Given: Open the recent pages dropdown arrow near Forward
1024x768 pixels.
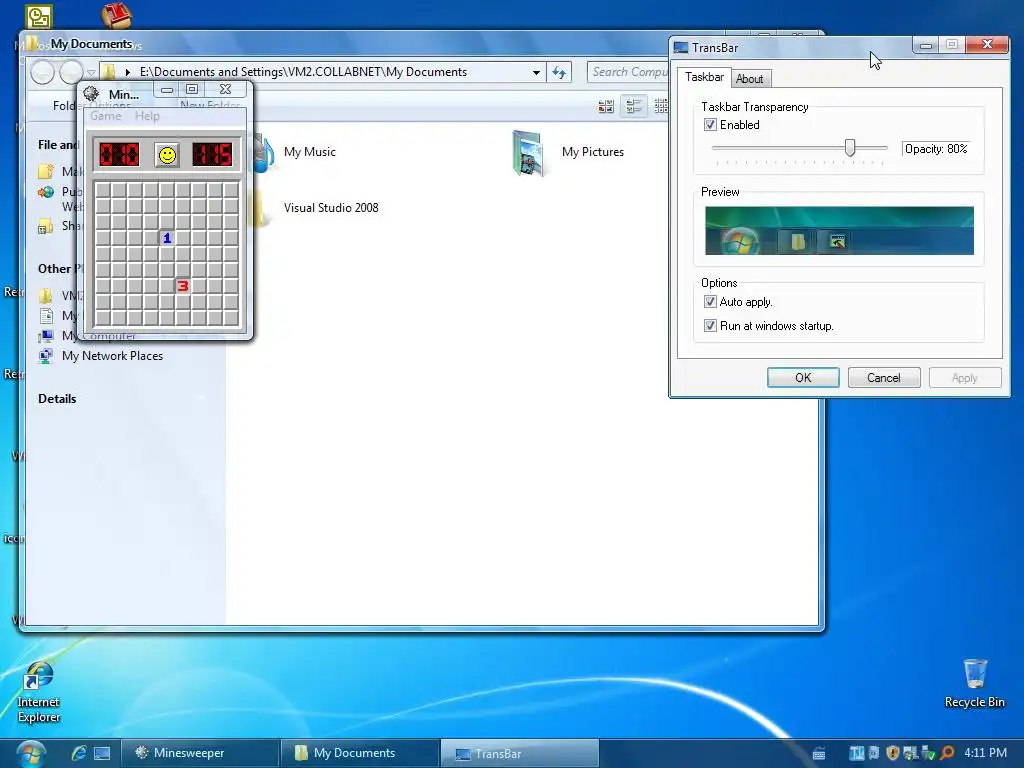Looking at the screenshot, I should click(x=91, y=72).
